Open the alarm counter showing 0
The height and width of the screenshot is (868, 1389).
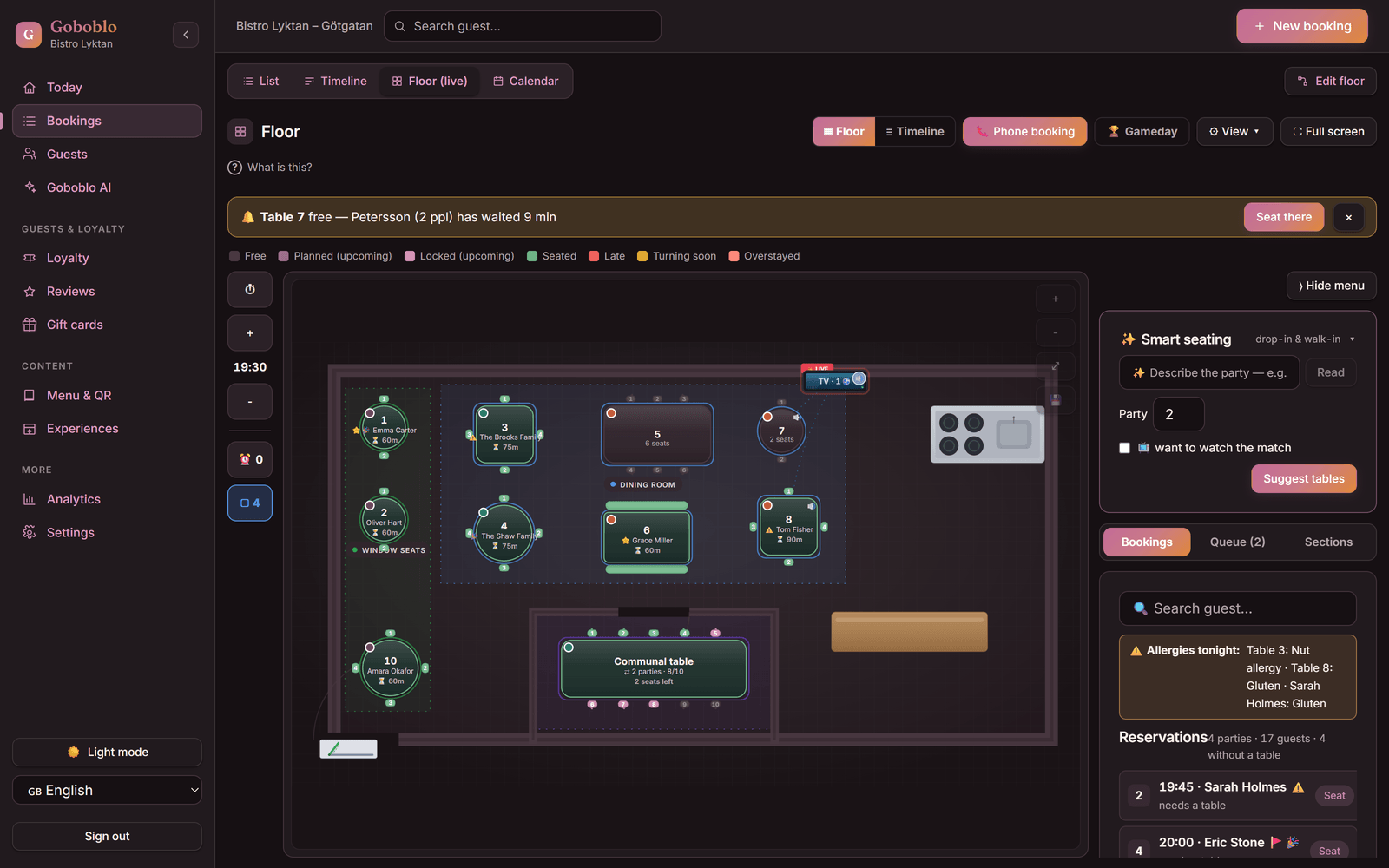[250, 459]
